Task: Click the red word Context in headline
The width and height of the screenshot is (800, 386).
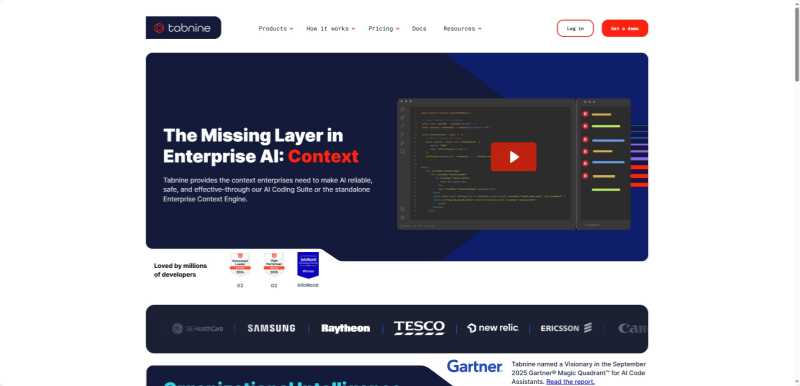Action: pyautogui.click(x=323, y=157)
